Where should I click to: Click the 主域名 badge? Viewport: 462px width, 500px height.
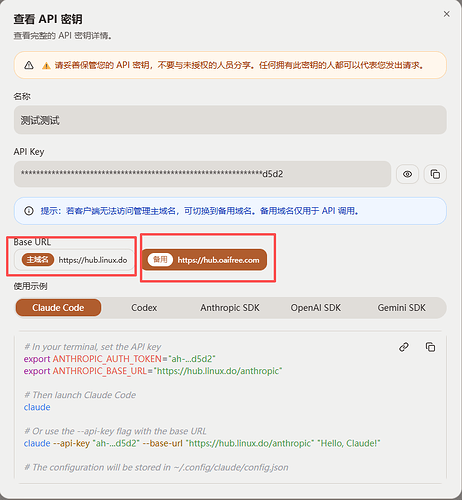(x=38, y=259)
